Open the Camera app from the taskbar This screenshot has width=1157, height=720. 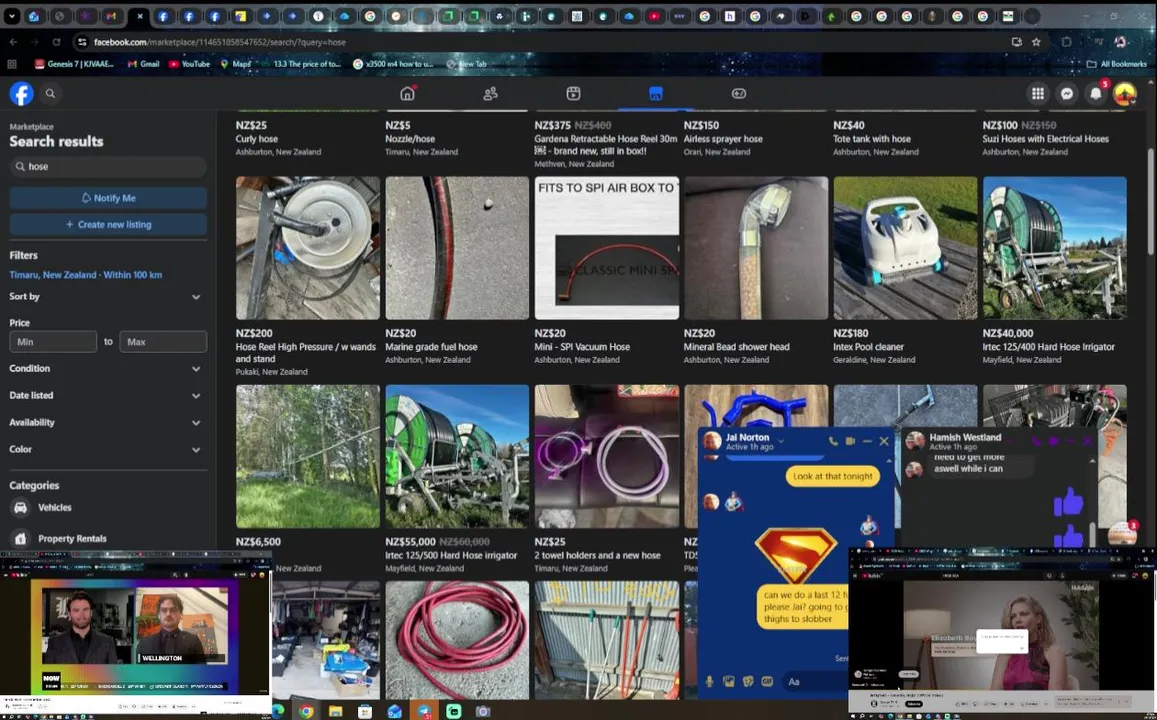[483, 711]
